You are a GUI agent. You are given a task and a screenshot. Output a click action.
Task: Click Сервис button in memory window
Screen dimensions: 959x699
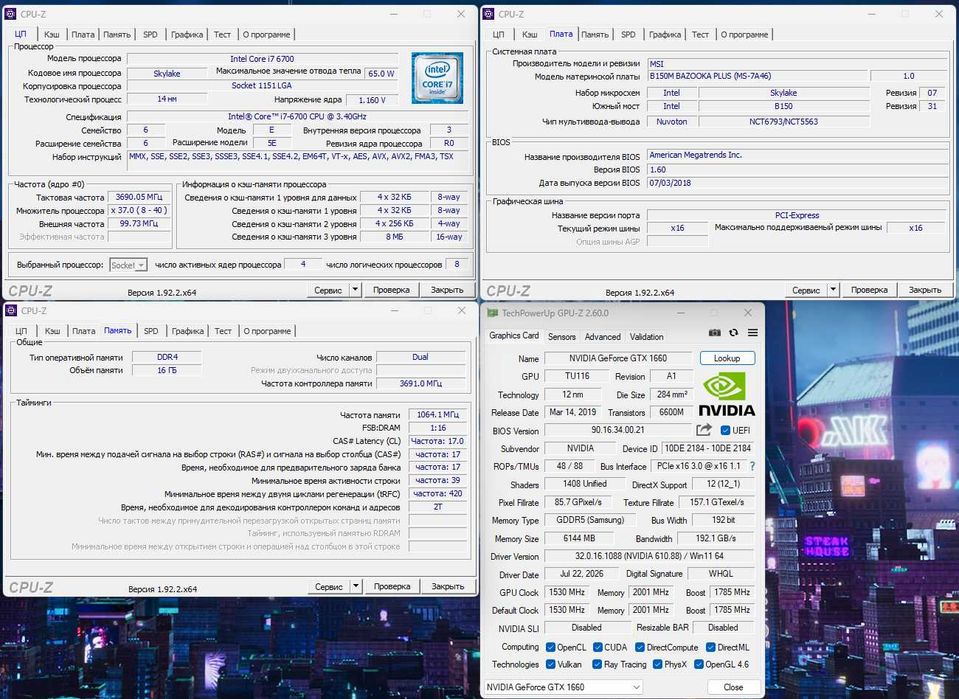pyautogui.click(x=328, y=586)
